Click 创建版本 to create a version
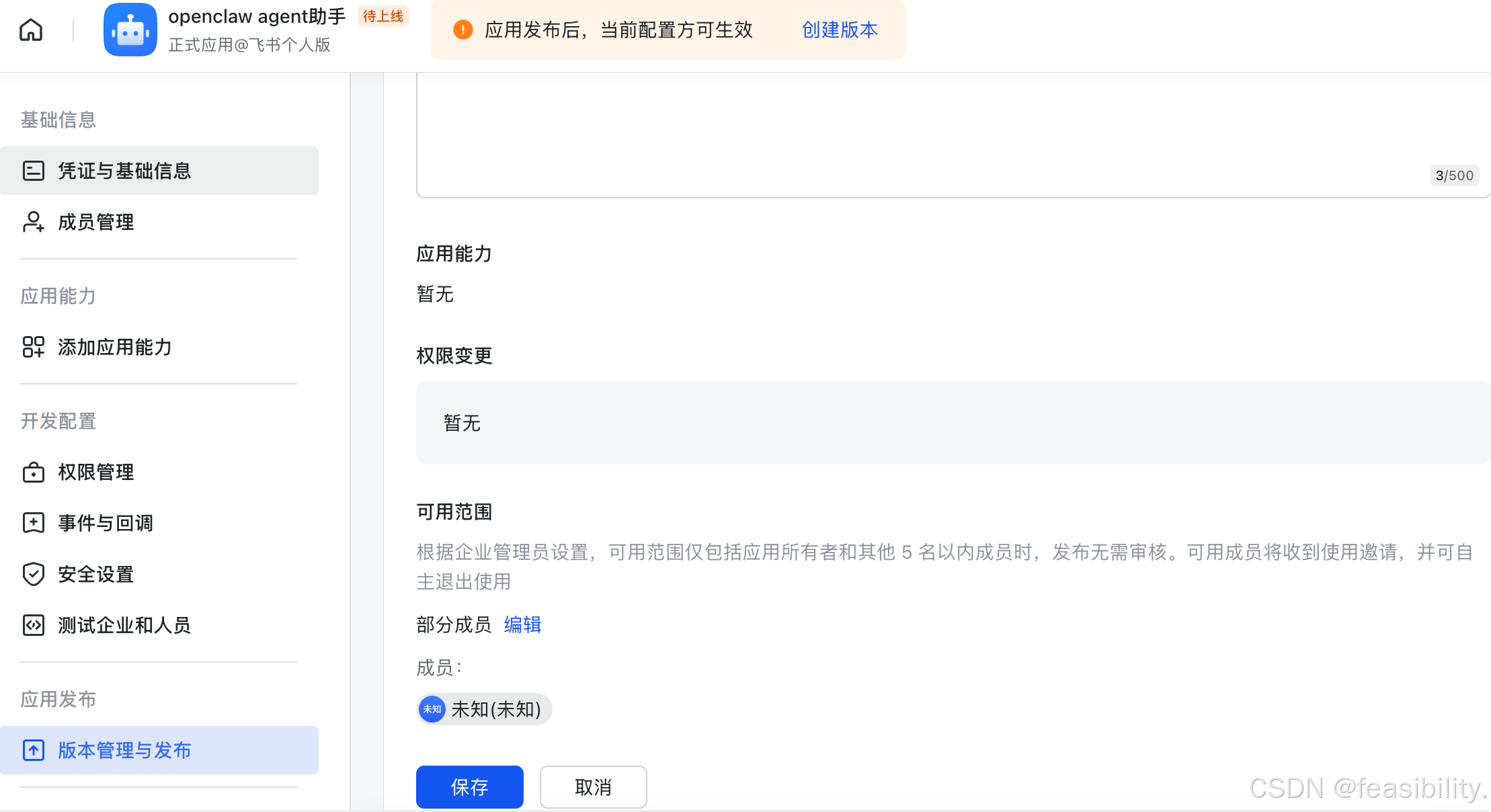Screen dimensions: 1491x812 838,30
